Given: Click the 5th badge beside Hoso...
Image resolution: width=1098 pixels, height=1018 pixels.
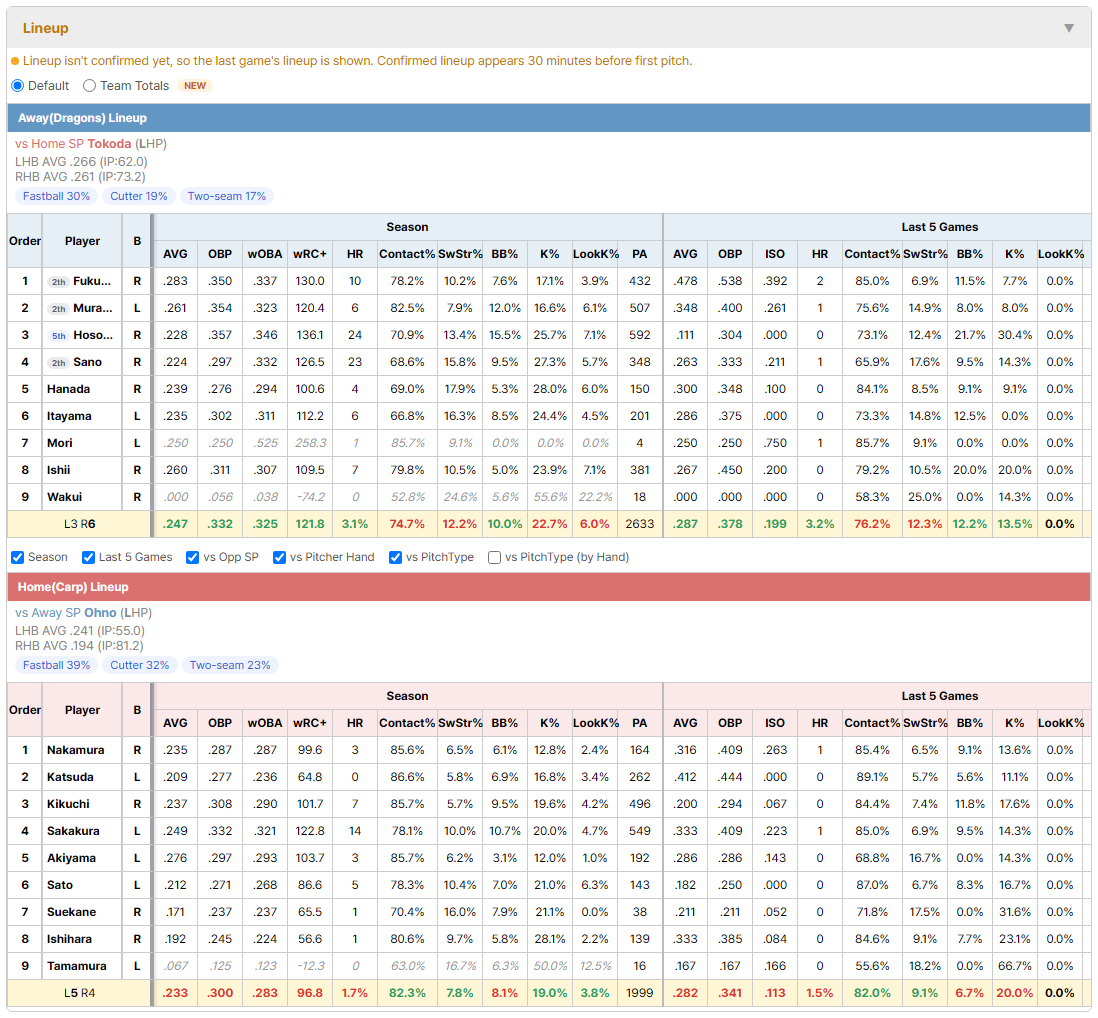Looking at the screenshot, I should click(59, 336).
